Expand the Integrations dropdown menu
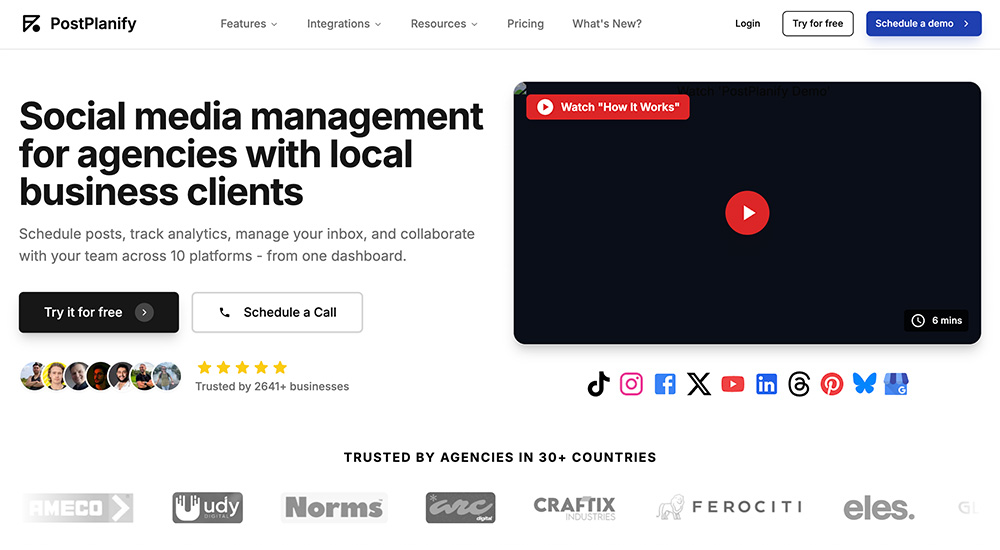Screen dimensions: 1000x550 pyautogui.click(x=344, y=24)
